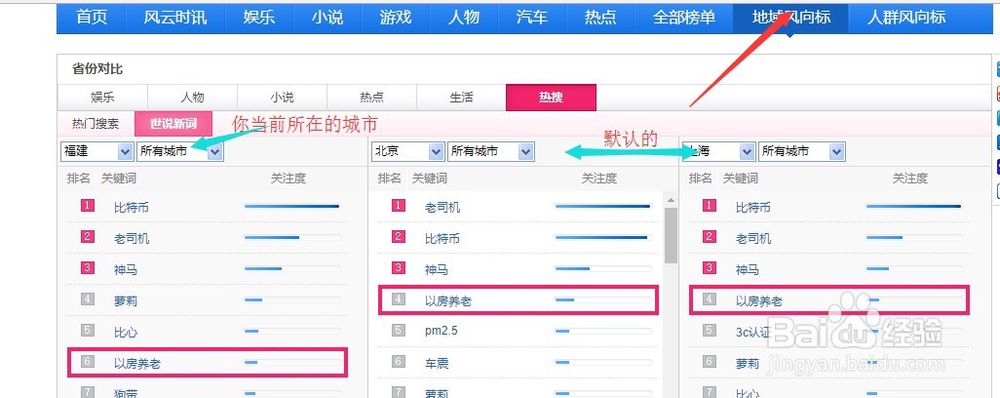This screenshot has height=398, width=1000.
Task: Select 娱乐 category under 省份对比
Action: point(103,98)
